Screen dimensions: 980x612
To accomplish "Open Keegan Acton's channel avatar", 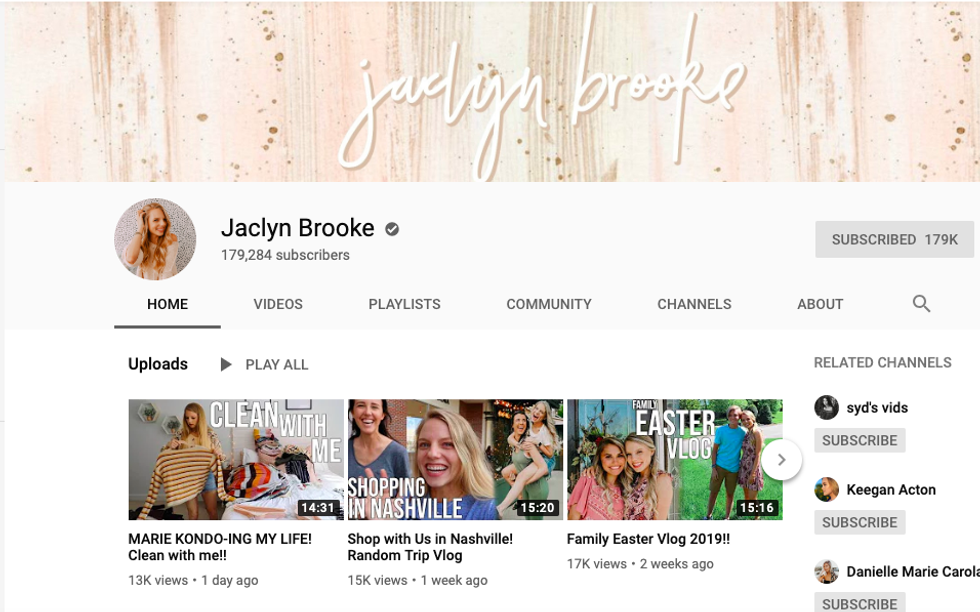I will click(x=826, y=489).
